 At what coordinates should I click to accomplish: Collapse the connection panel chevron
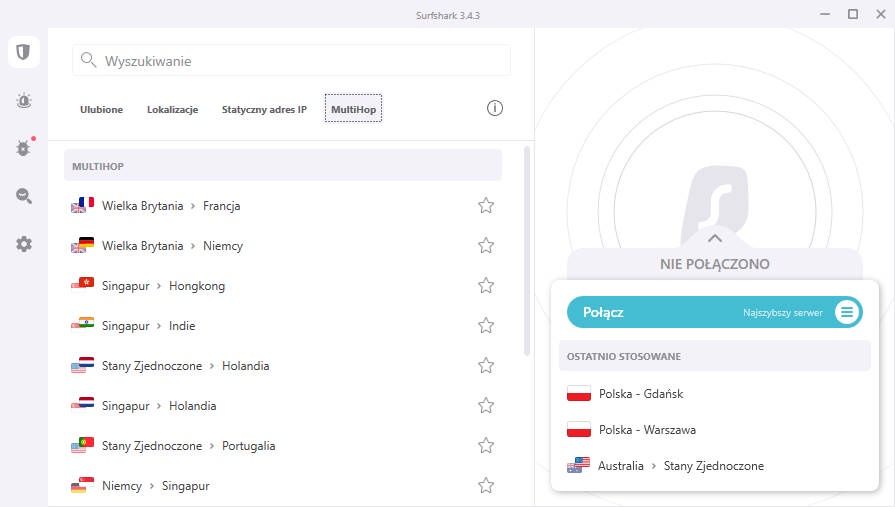(715, 239)
